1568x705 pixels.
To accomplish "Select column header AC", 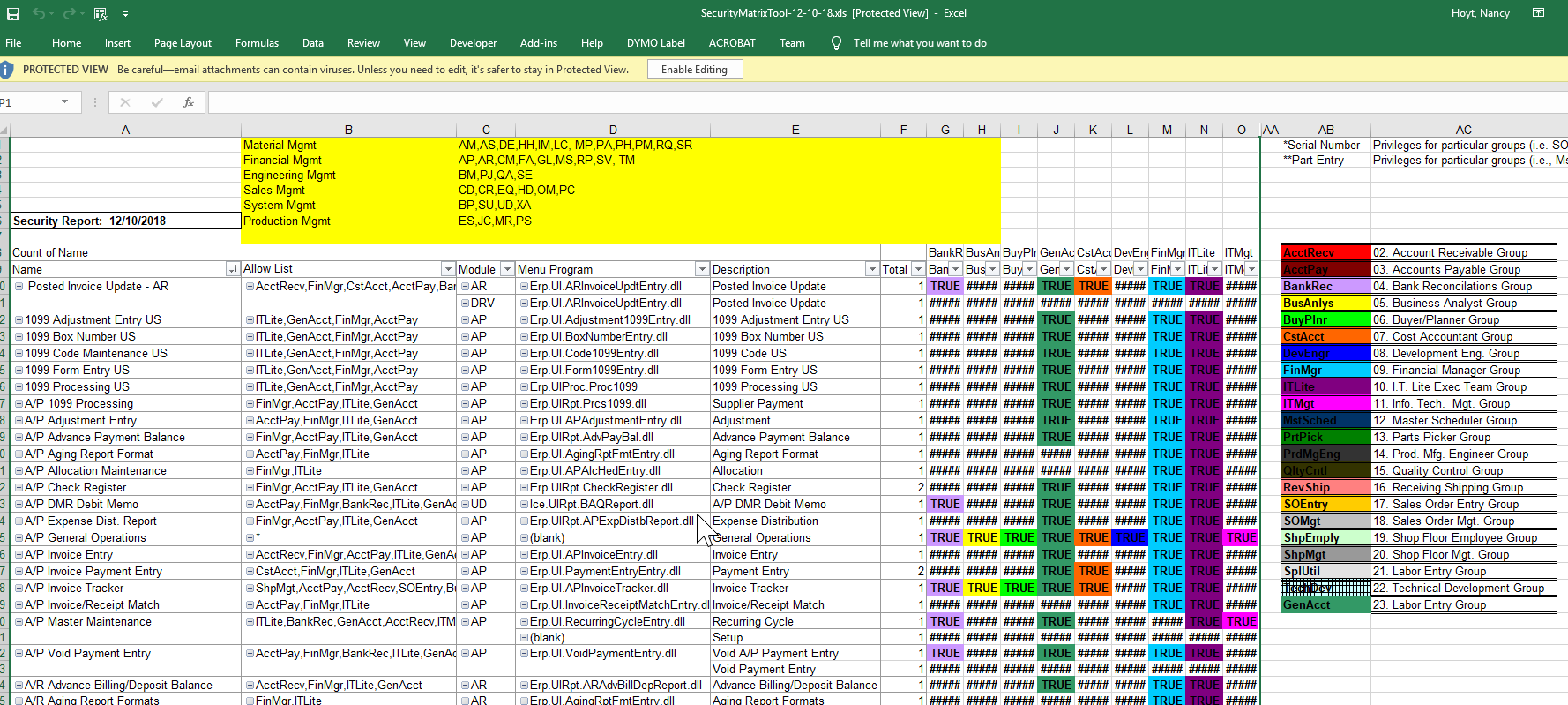I will [x=1464, y=130].
